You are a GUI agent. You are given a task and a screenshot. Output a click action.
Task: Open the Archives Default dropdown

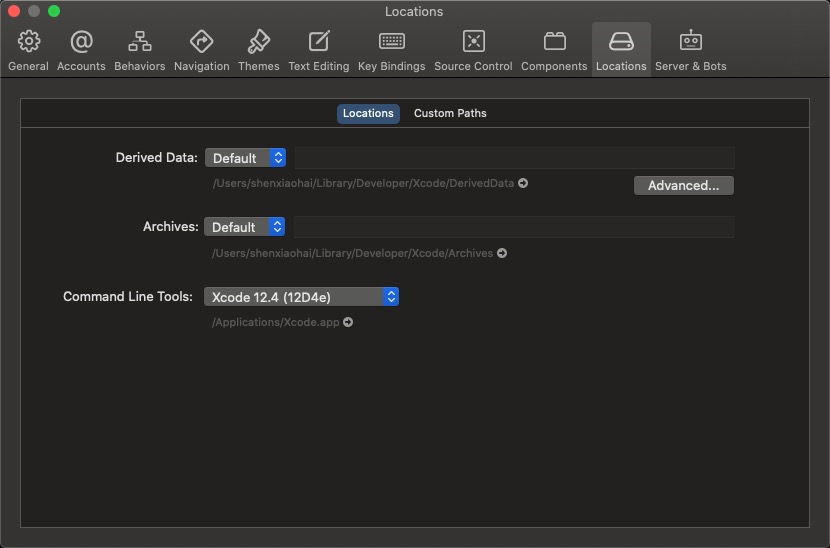[245, 227]
